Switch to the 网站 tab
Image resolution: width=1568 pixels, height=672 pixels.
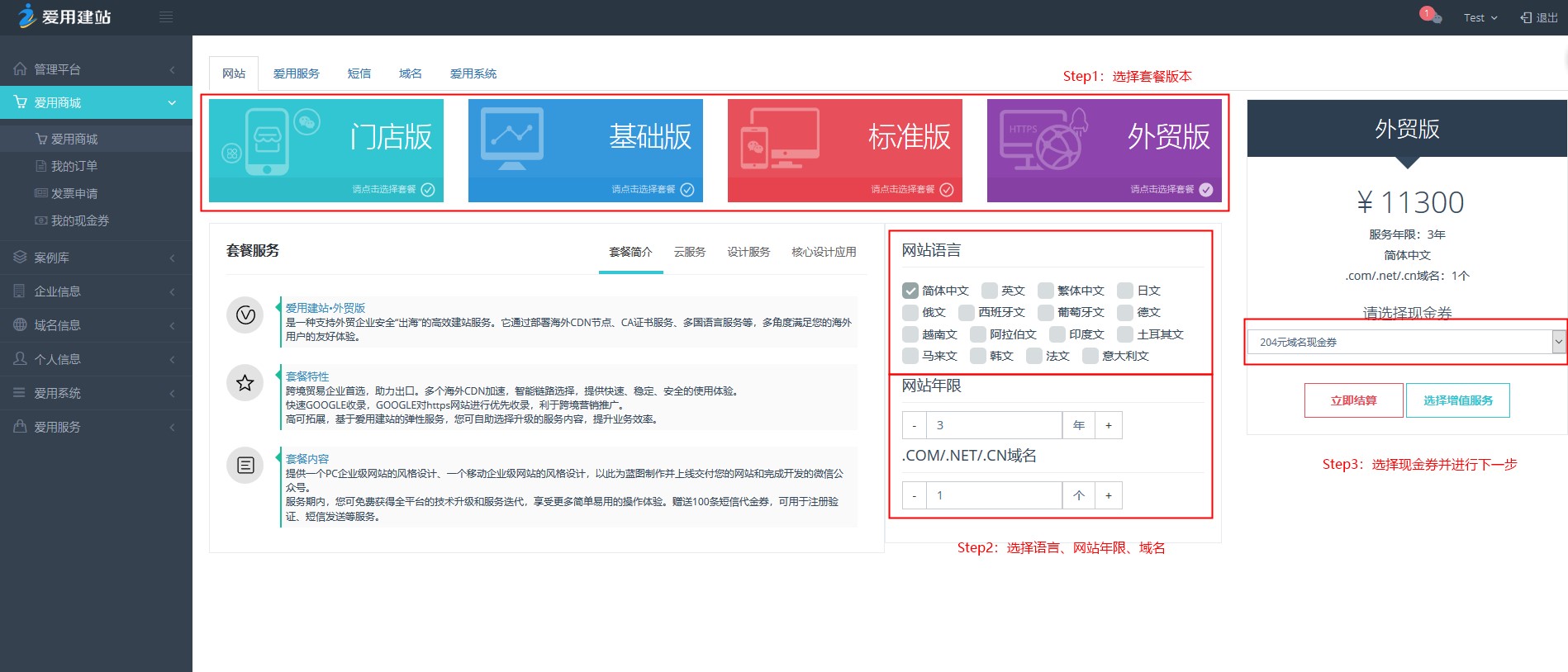234,73
